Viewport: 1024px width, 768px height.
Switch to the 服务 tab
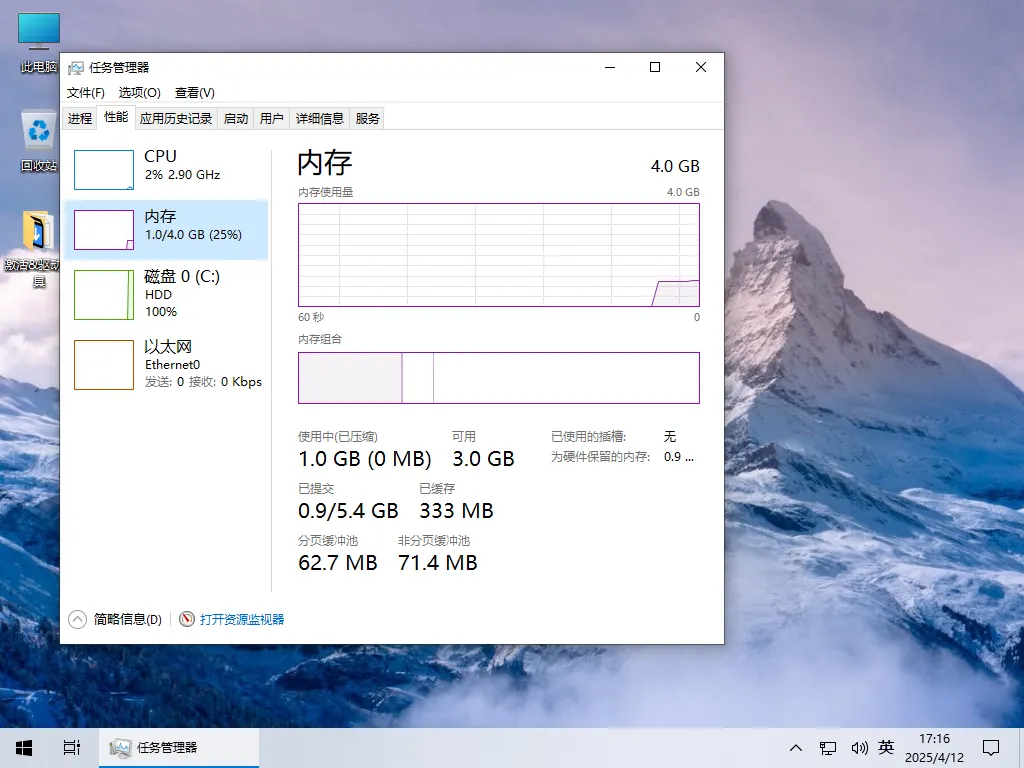[x=366, y=117]
